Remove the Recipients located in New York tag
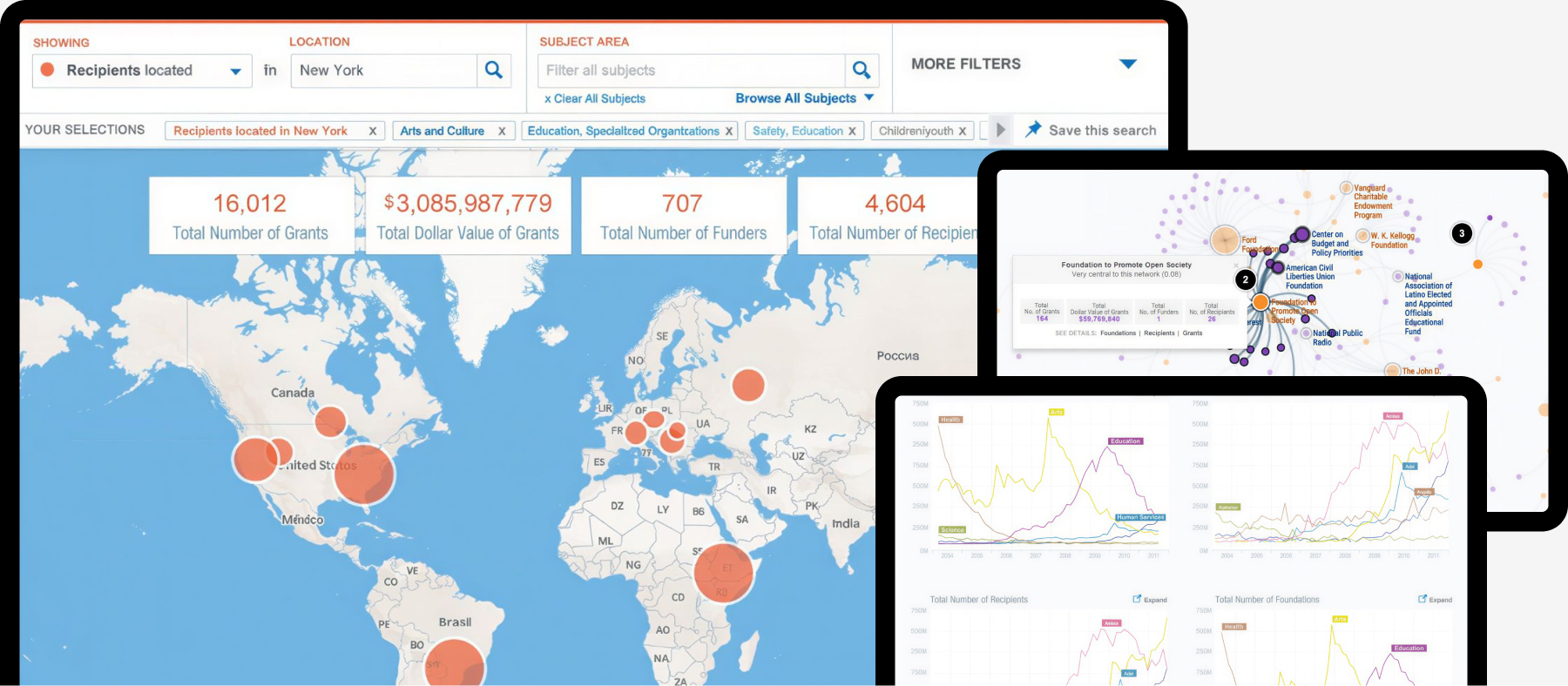 click(x=373, y=131)
